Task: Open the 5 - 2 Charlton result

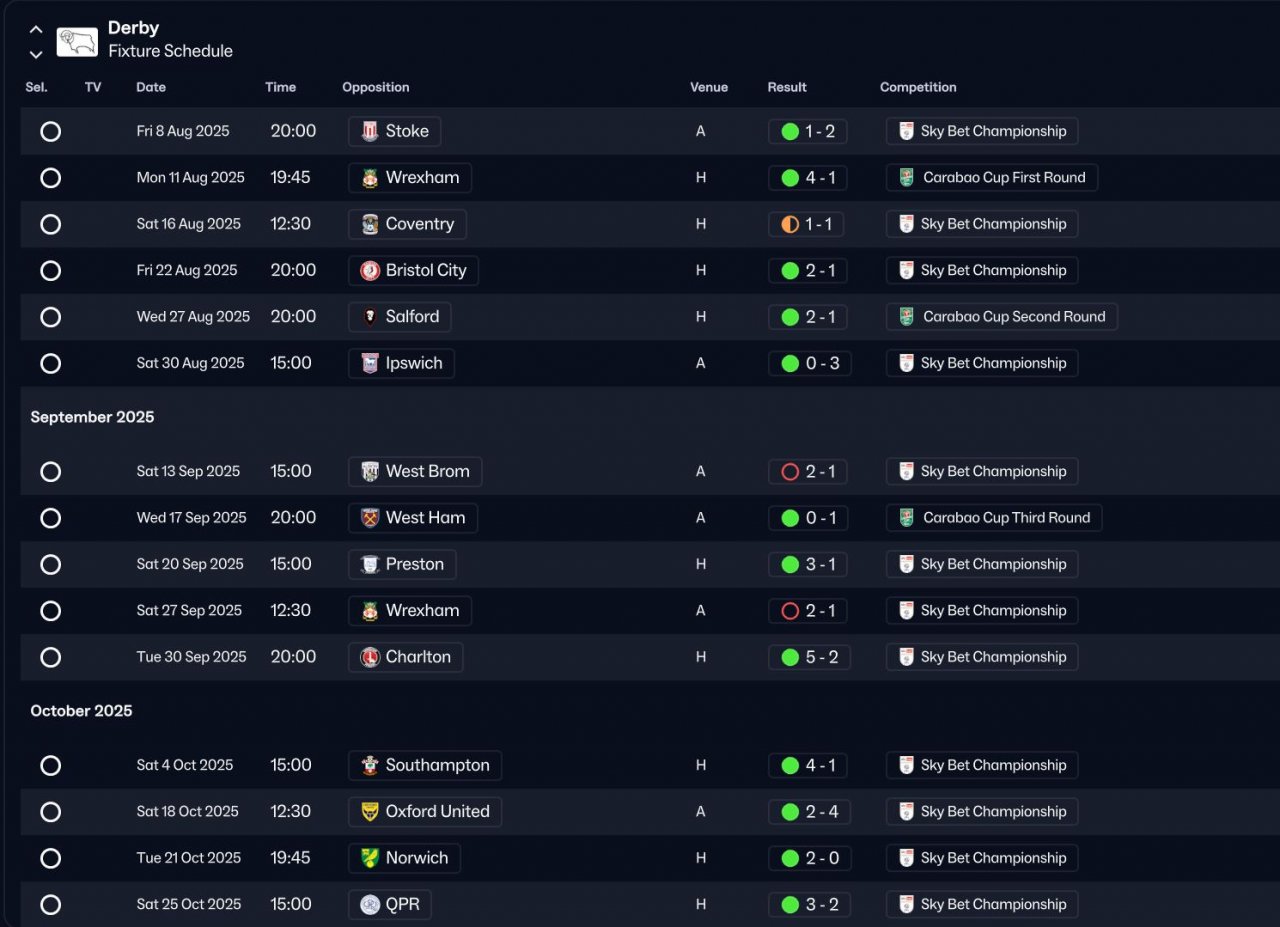Action: click(x=820, y=657)
